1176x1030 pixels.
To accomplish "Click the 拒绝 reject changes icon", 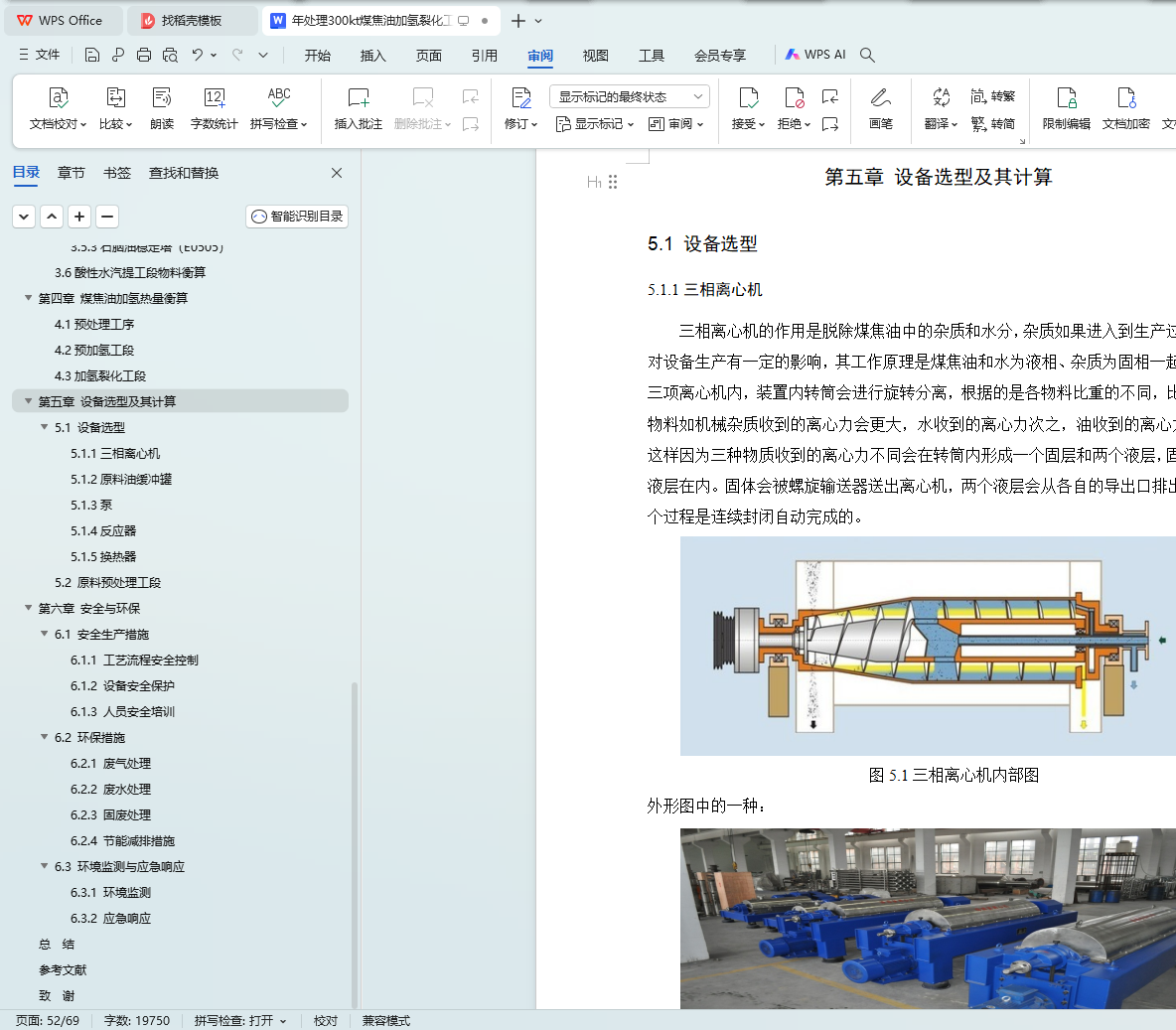I will pos(794,97).
